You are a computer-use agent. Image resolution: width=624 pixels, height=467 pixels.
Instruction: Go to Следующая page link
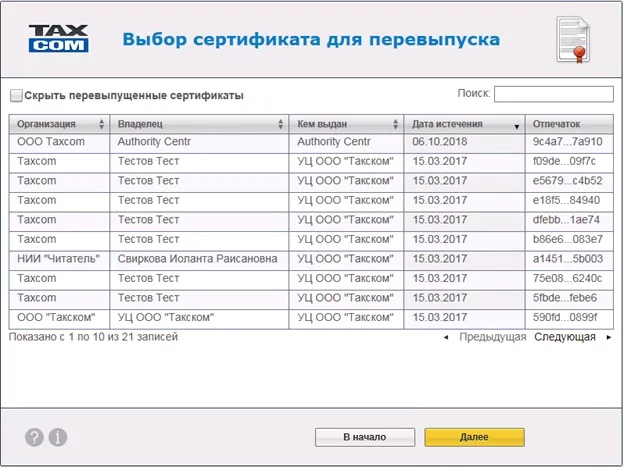tap(565, 337)
